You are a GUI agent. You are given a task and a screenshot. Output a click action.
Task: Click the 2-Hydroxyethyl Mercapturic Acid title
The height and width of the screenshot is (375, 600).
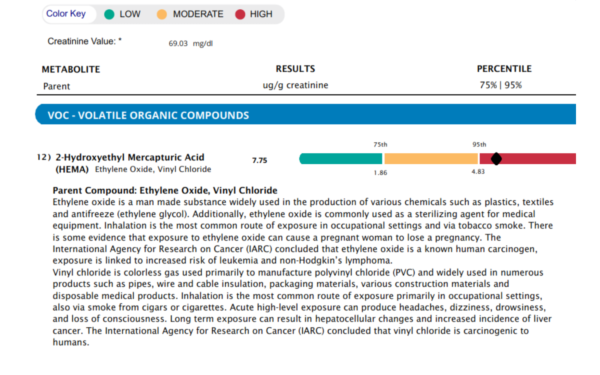(130, 157)
